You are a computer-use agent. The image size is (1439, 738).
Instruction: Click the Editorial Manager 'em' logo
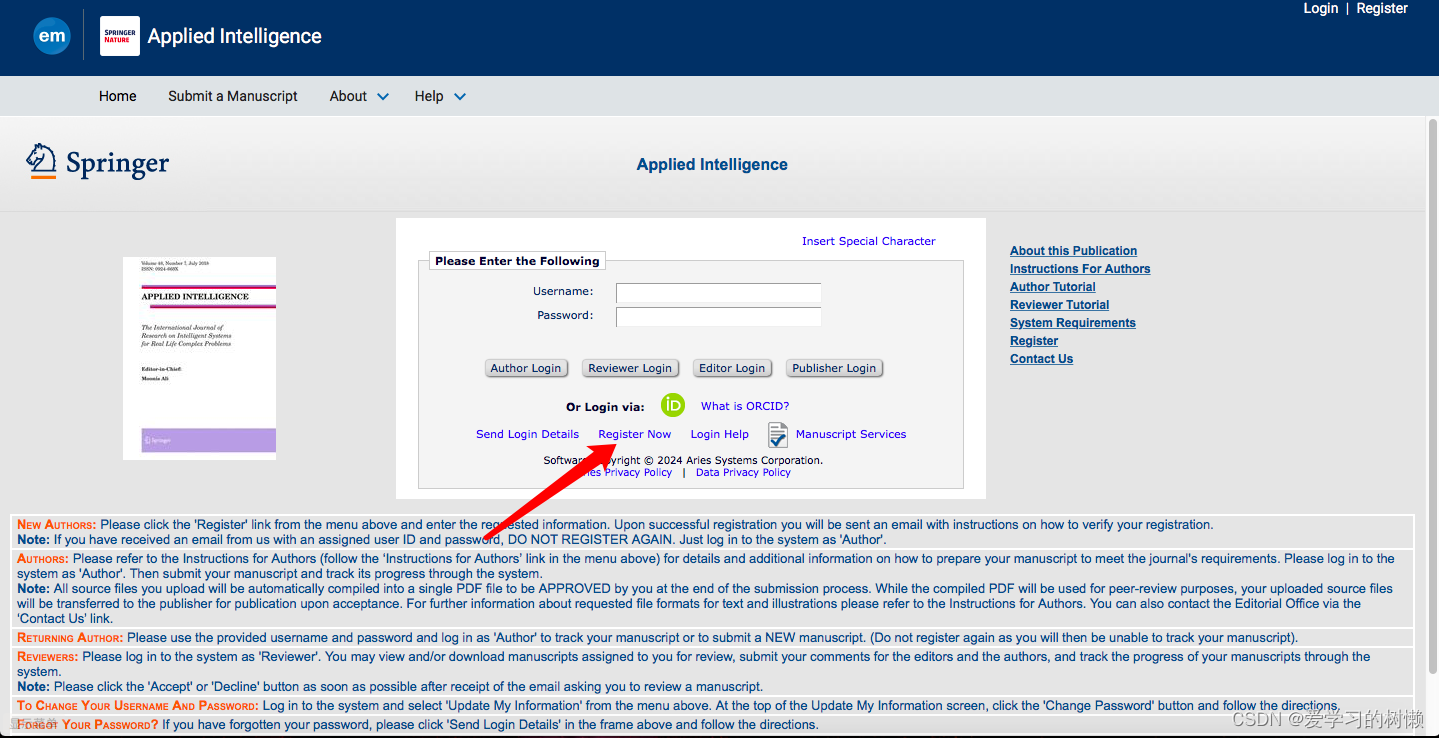click(x=52, y=37)
